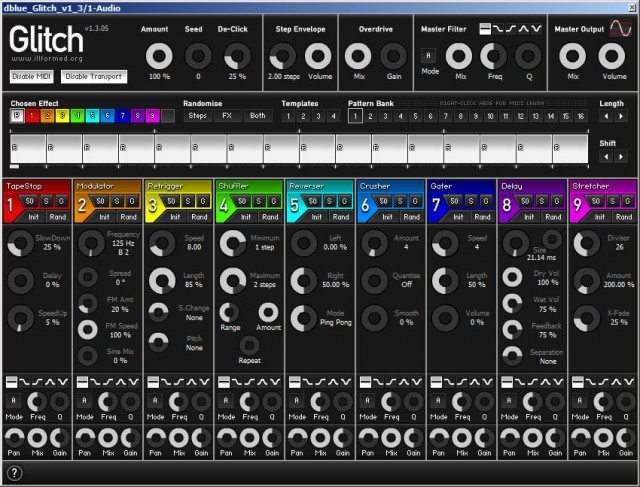Select Pattern Bank slot 16
The width and height of the screenshot is (640, 487).
click(581, 116)
